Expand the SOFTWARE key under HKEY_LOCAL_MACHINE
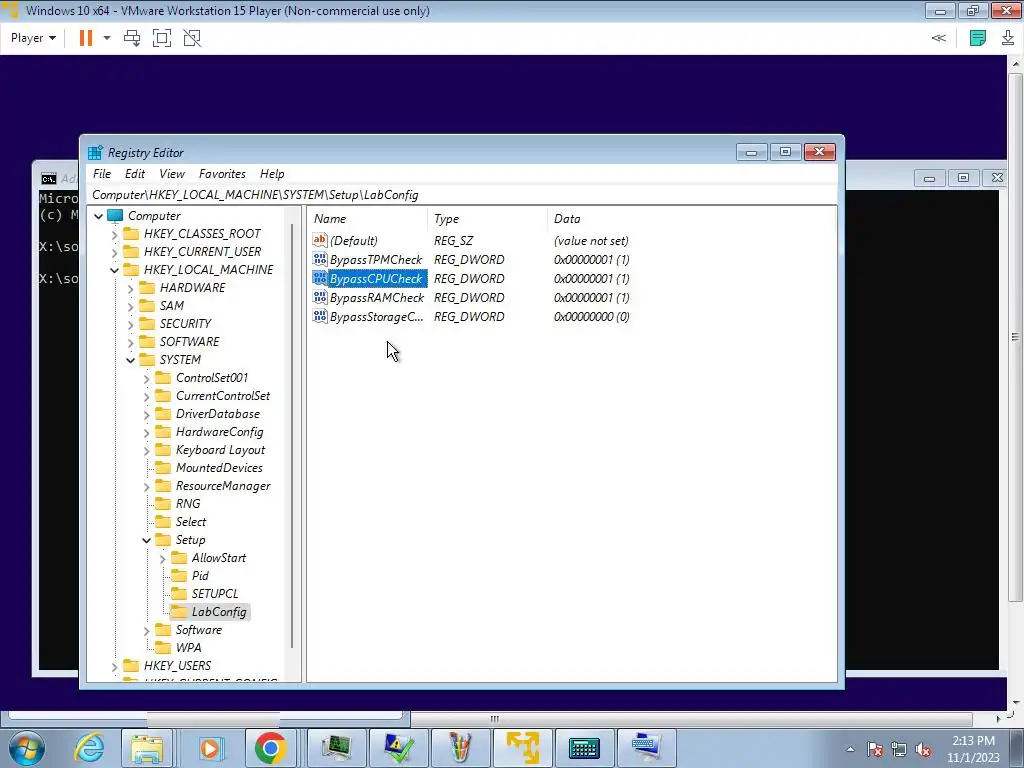This screenshot has height=768, width=1024. point(130,342)
